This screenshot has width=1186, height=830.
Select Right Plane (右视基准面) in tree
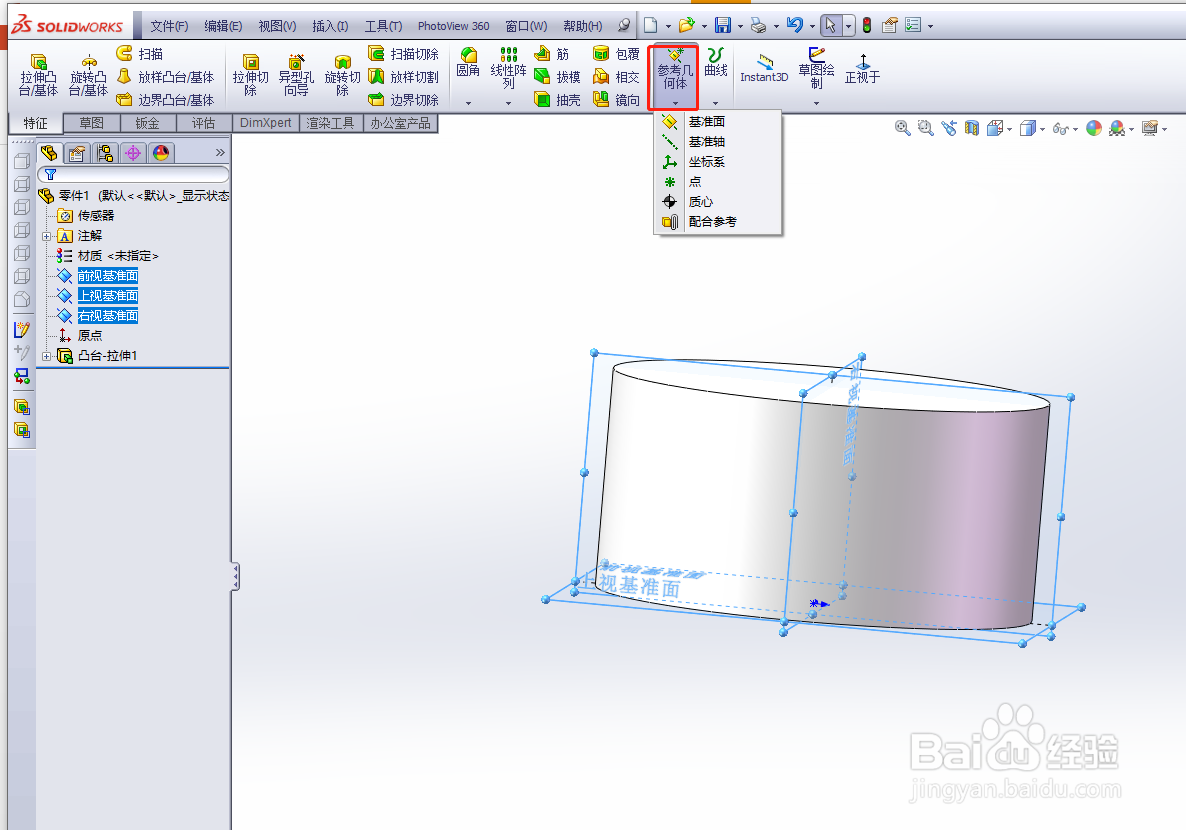click(x=107, y=316)
